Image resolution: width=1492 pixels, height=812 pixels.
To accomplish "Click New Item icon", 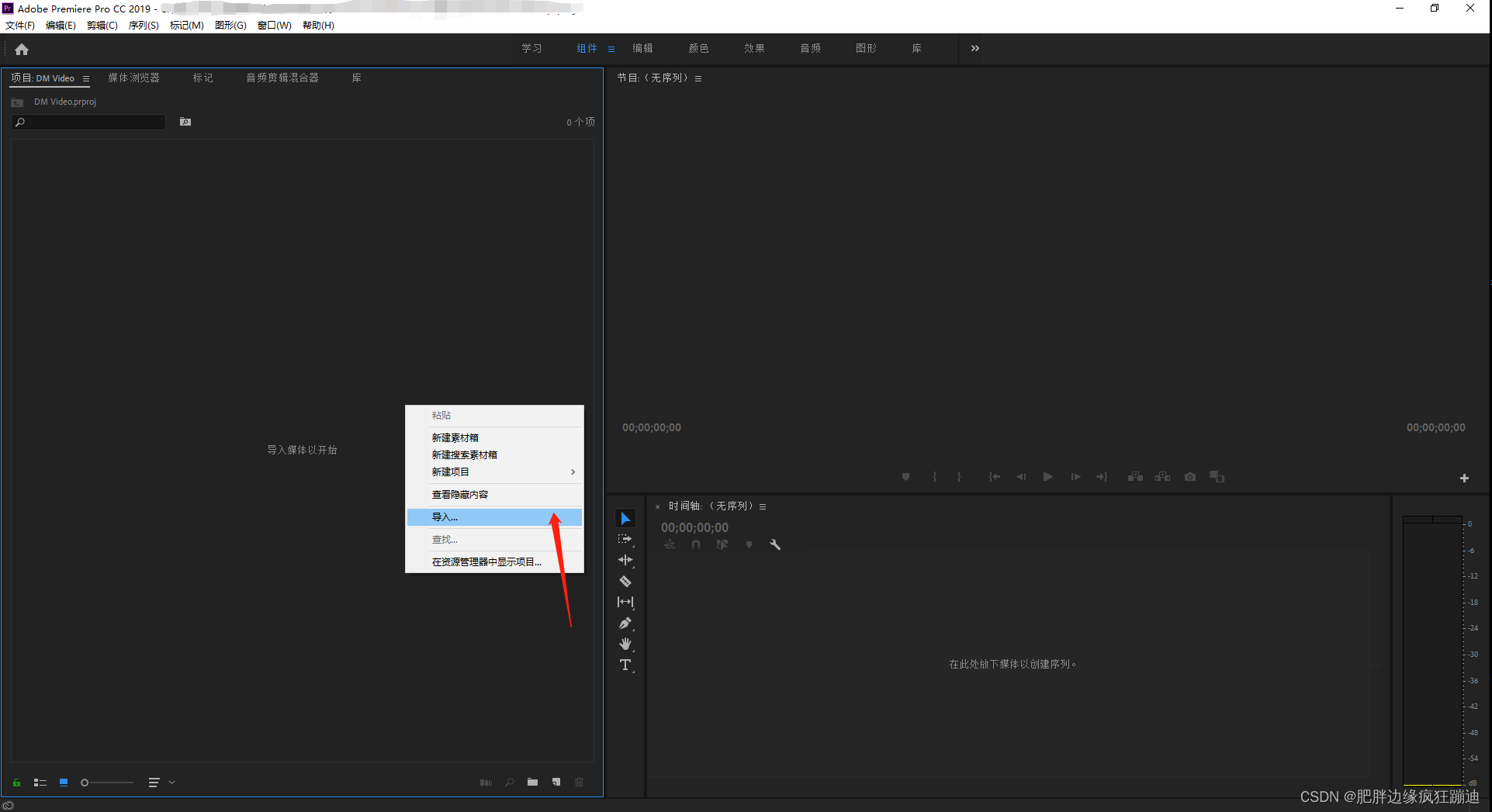I will pos(556,782).
